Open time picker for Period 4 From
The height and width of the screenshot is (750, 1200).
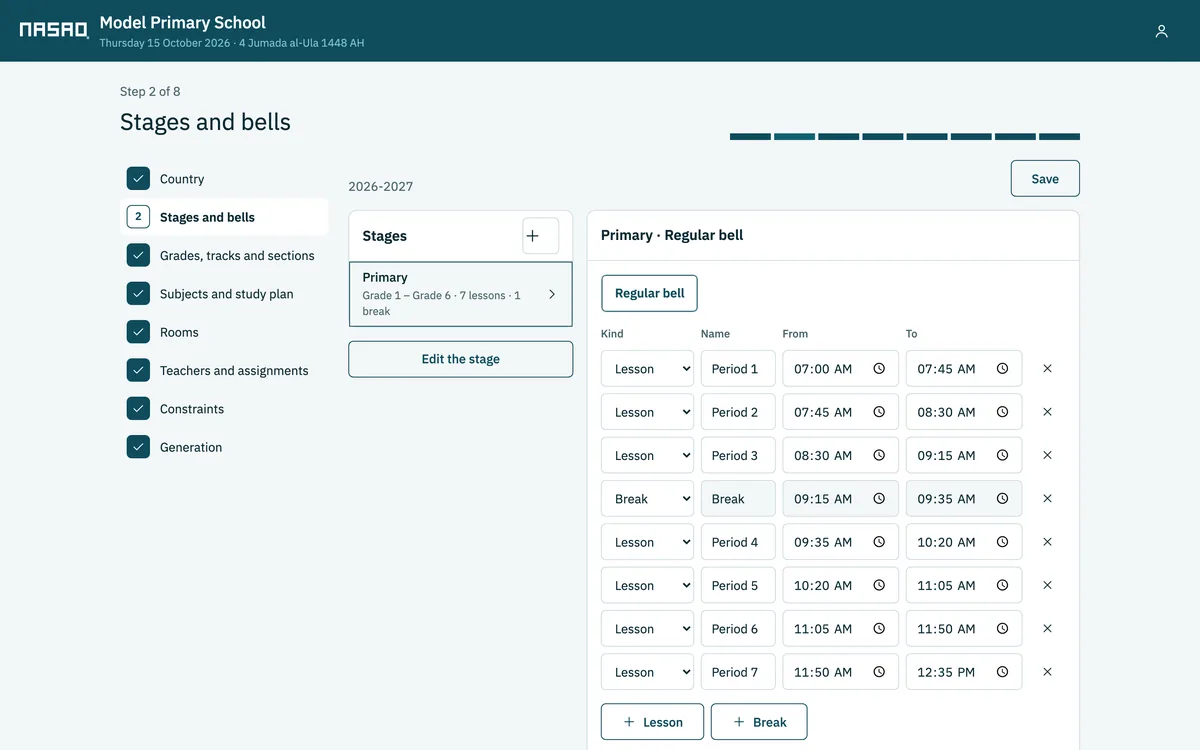click(x=879, y=542)
